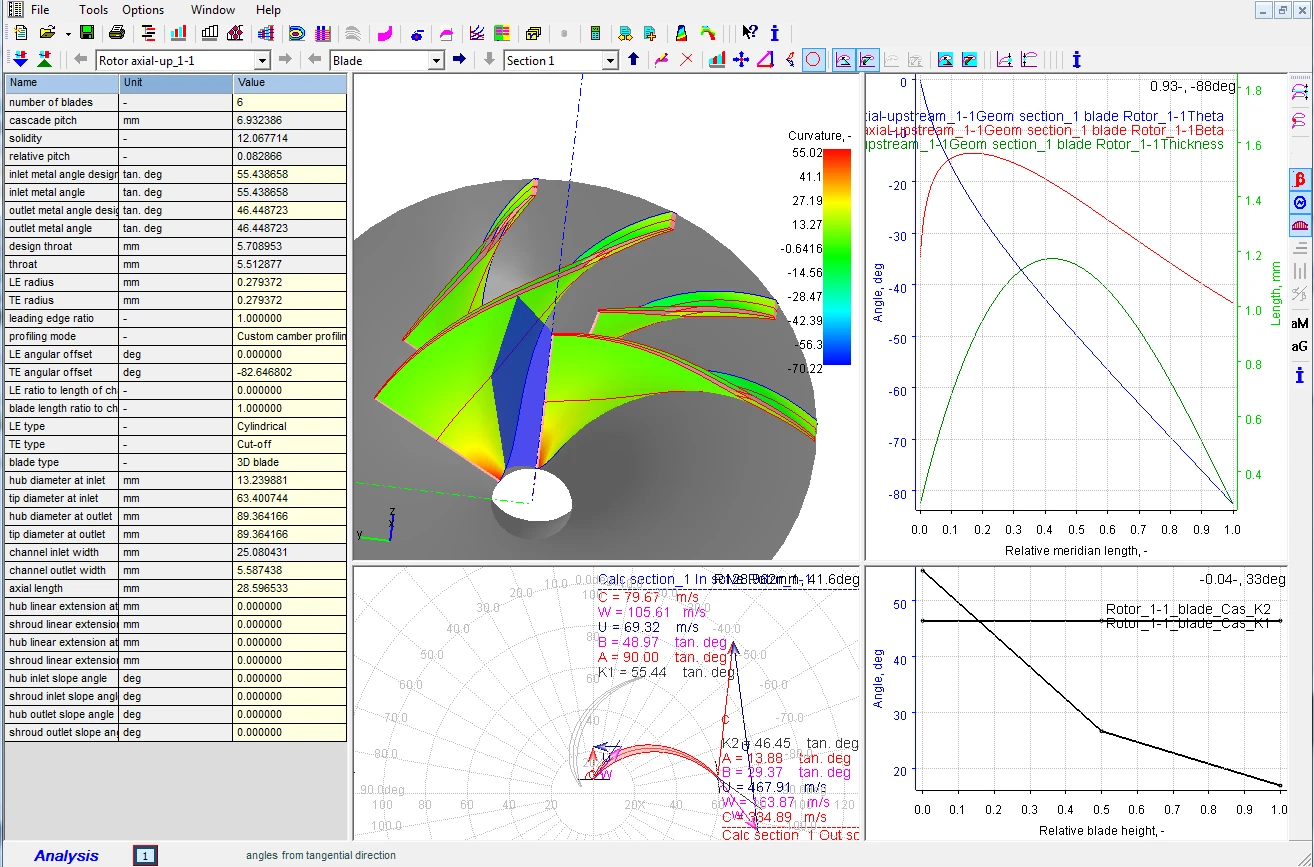Toggle the red circle display button
The height and width of the screenshot is (867, 1314).
click(x=814, y=60)
